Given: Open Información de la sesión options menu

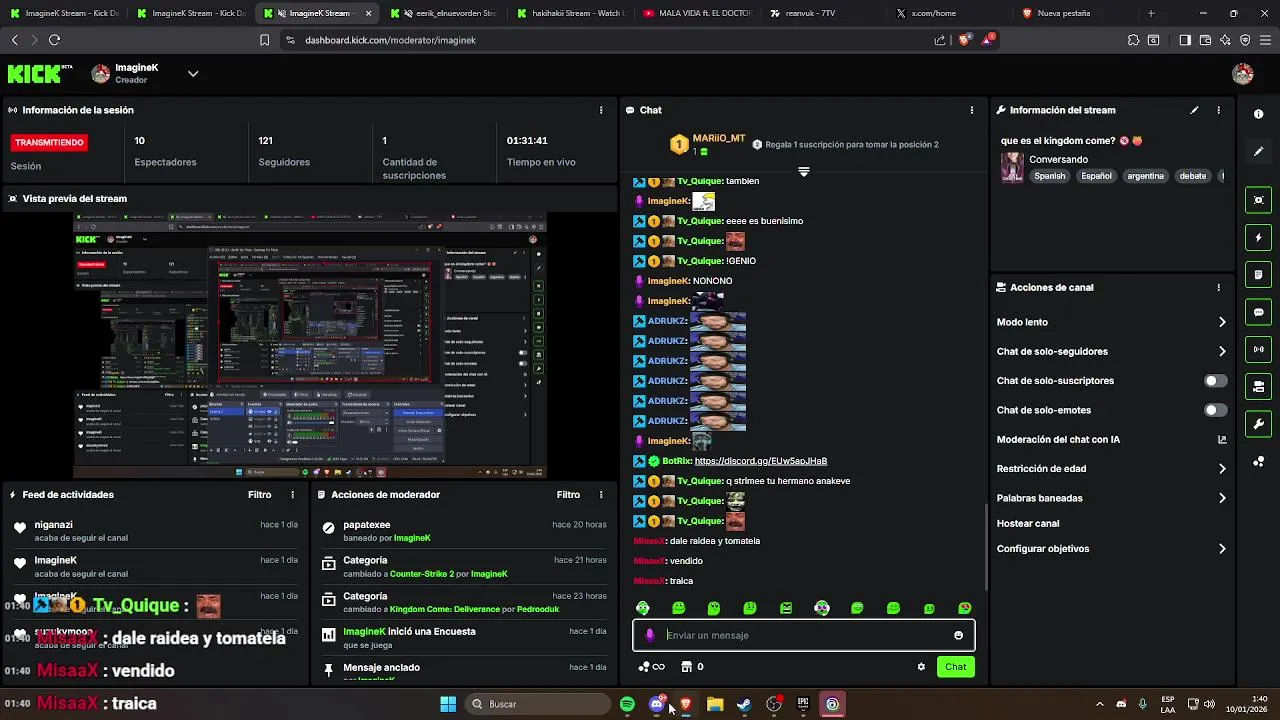Looking at the screenshot, I should tap(601, 110).
